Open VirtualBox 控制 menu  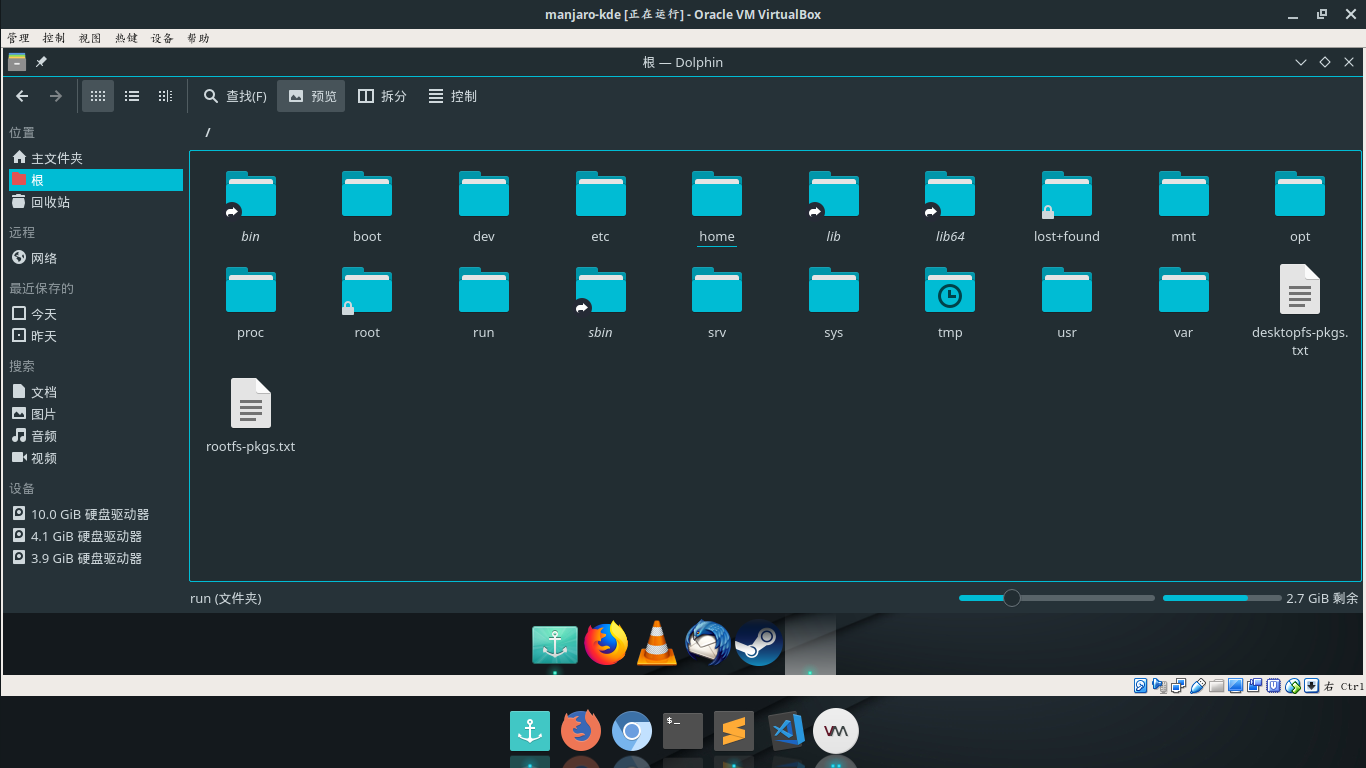tap(54, 38)
